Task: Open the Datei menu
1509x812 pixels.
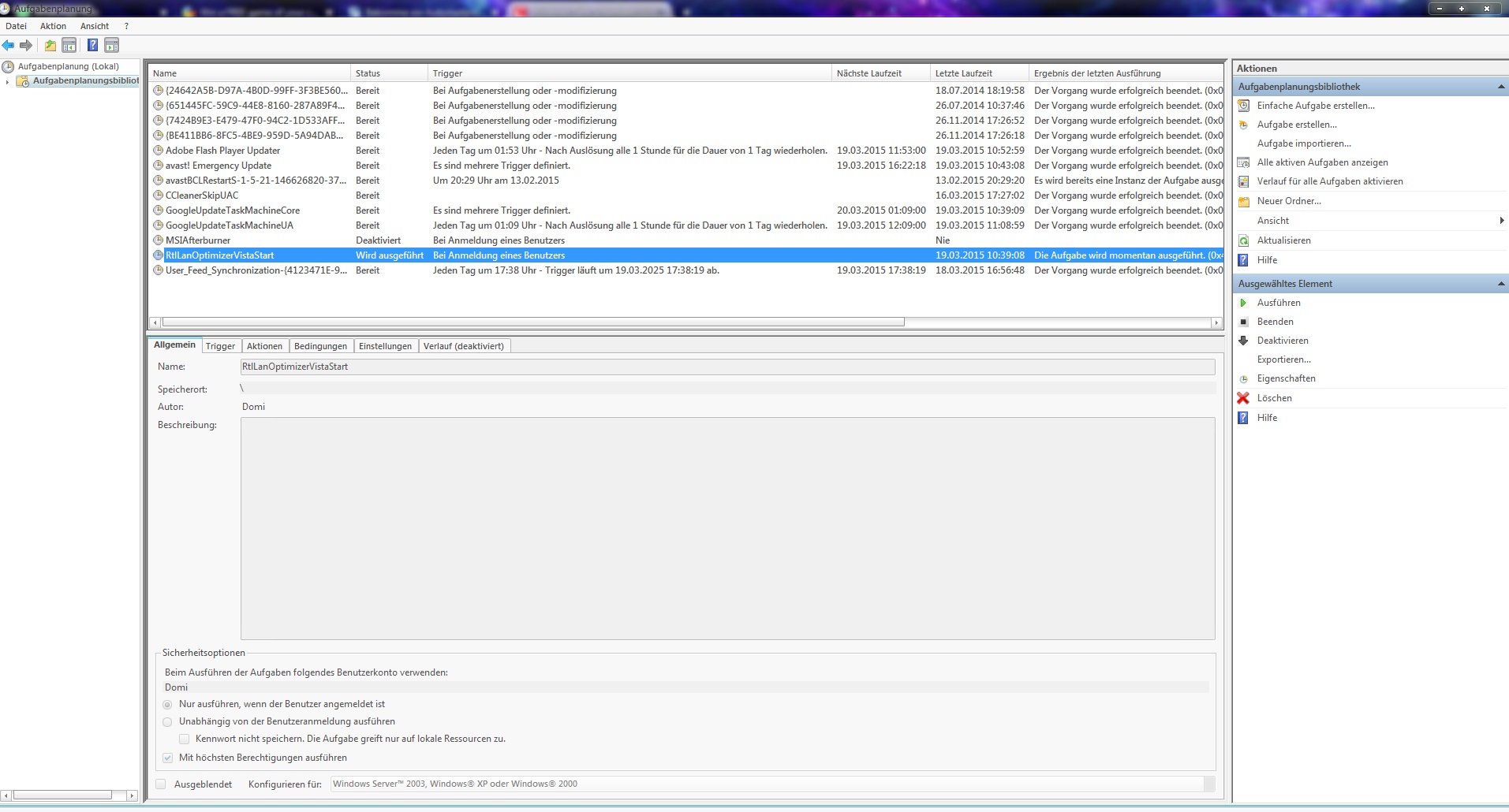Action: [16, 26]
